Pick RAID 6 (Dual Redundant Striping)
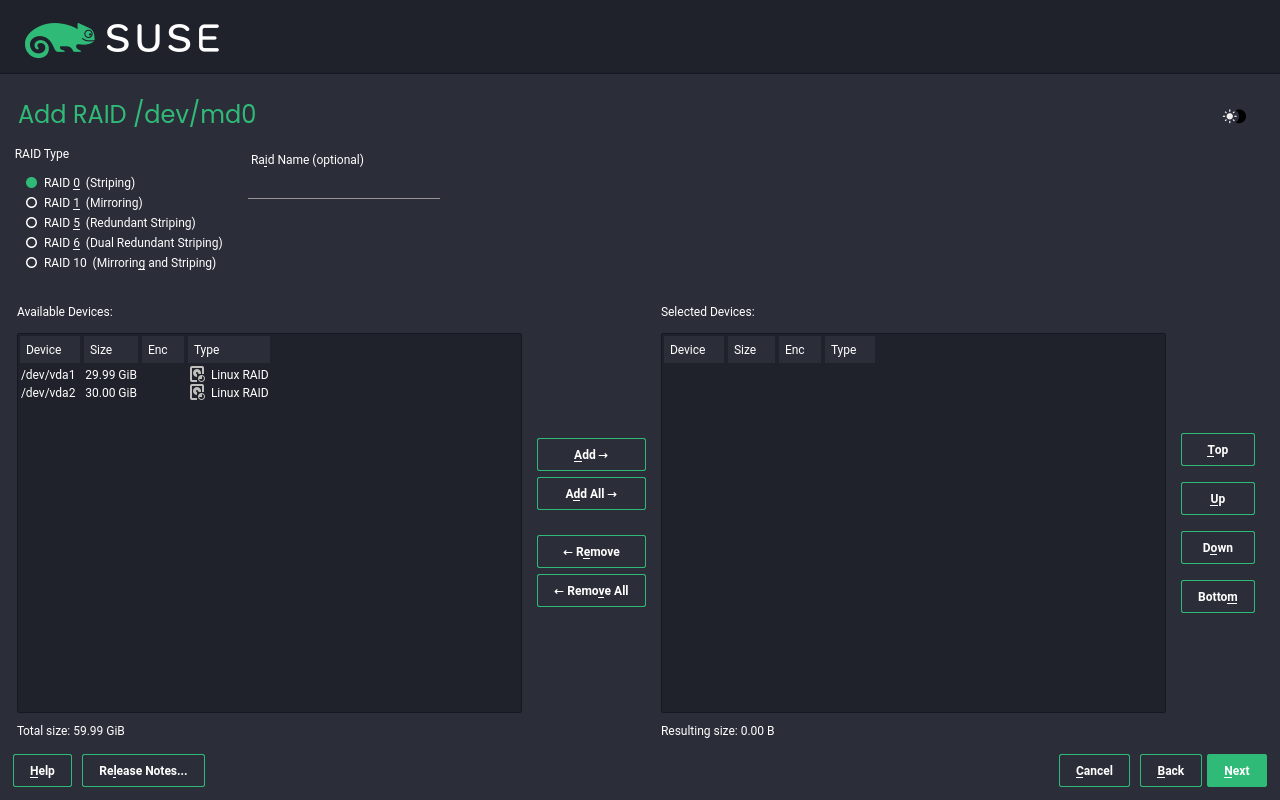Viewport: 1280px width, 800px height. tap(32, 243)
